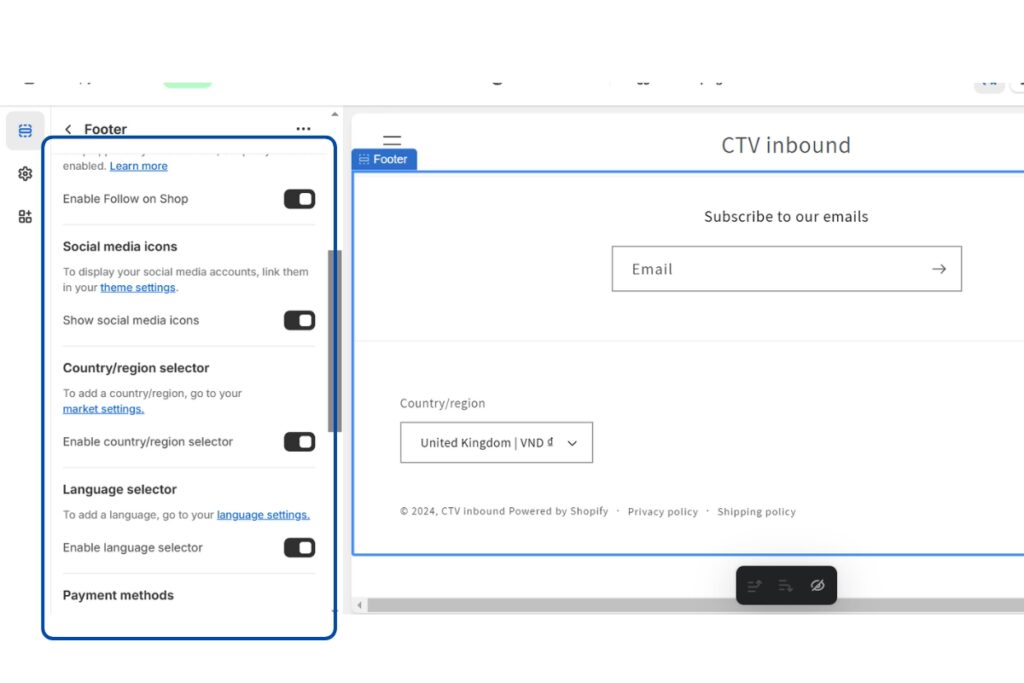Move section down in floating toolbar
Screen dimensions: 1024x683
[785, 586]
